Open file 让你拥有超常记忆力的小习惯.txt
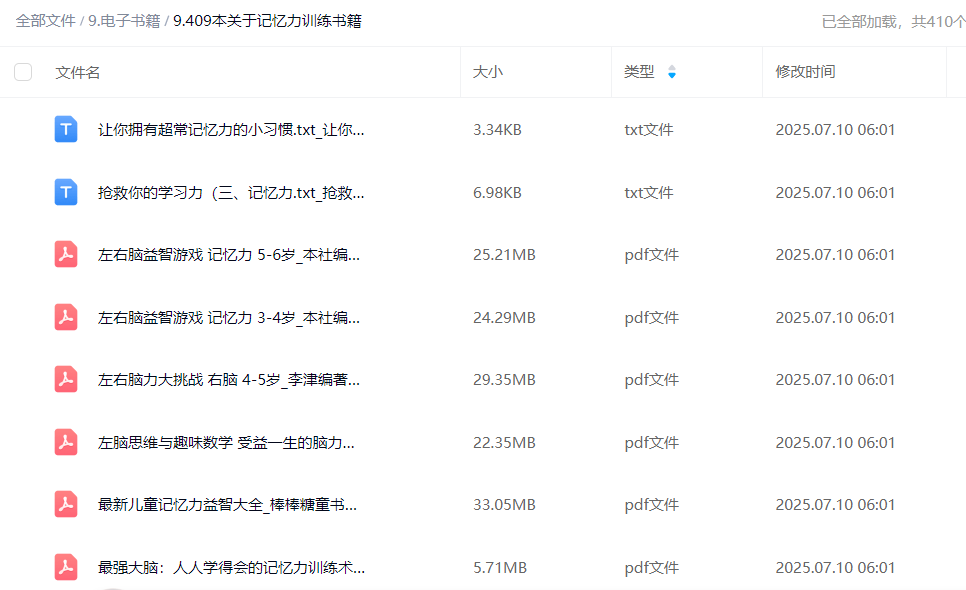This screenshot has width=966, height=590. click(x=231, y=130)
